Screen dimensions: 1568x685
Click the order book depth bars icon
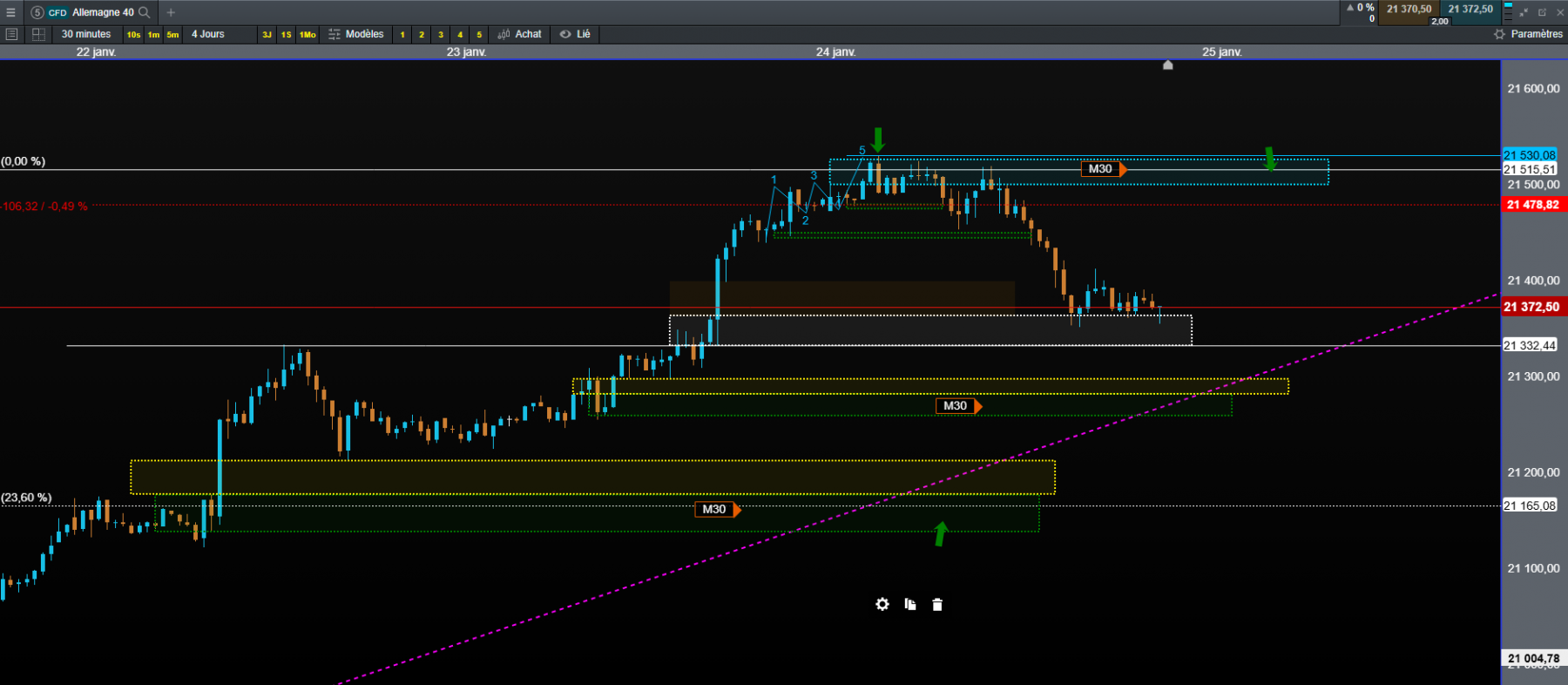(x=1508, y=12)
